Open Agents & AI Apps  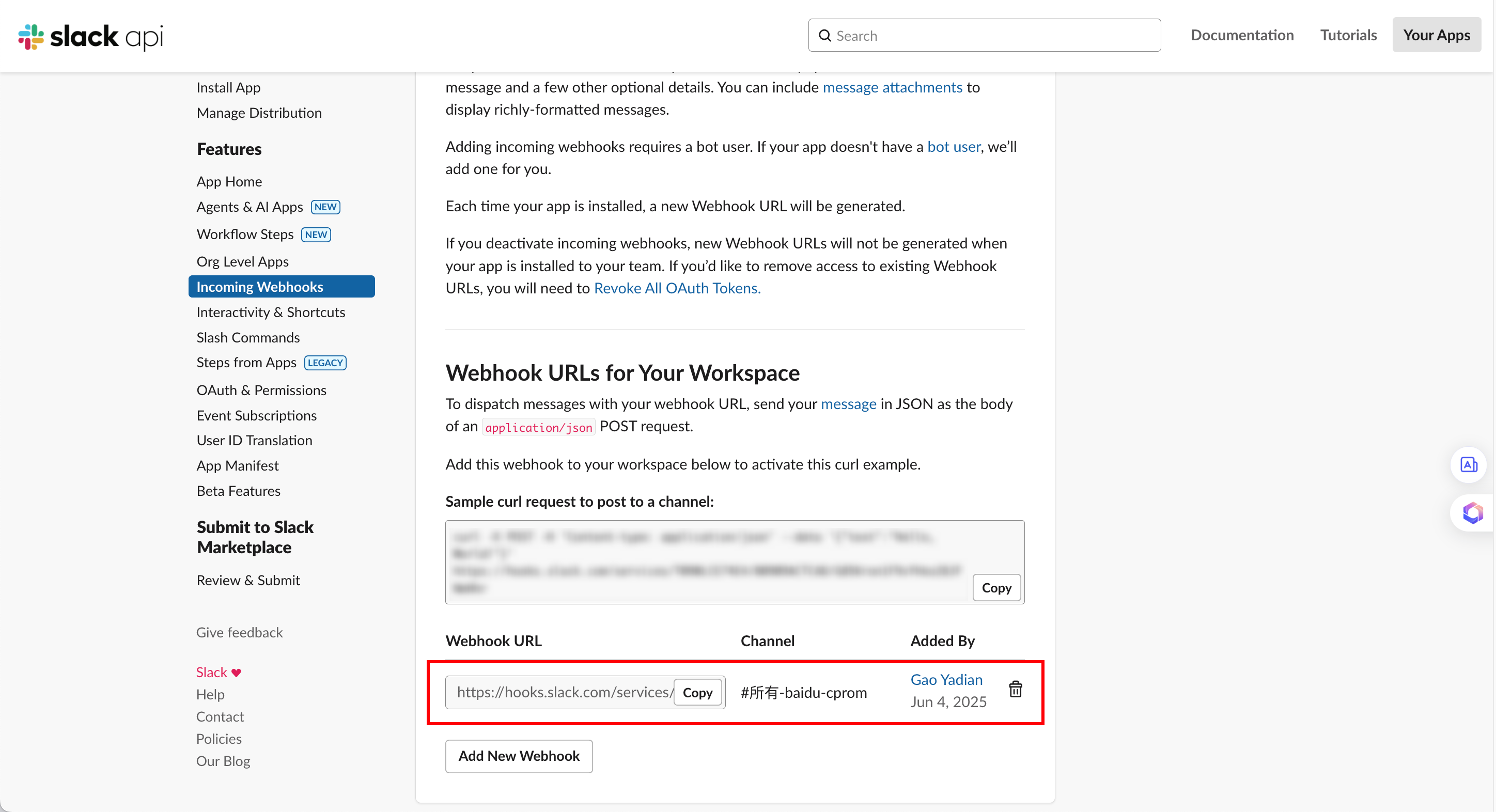pos(250,207)
